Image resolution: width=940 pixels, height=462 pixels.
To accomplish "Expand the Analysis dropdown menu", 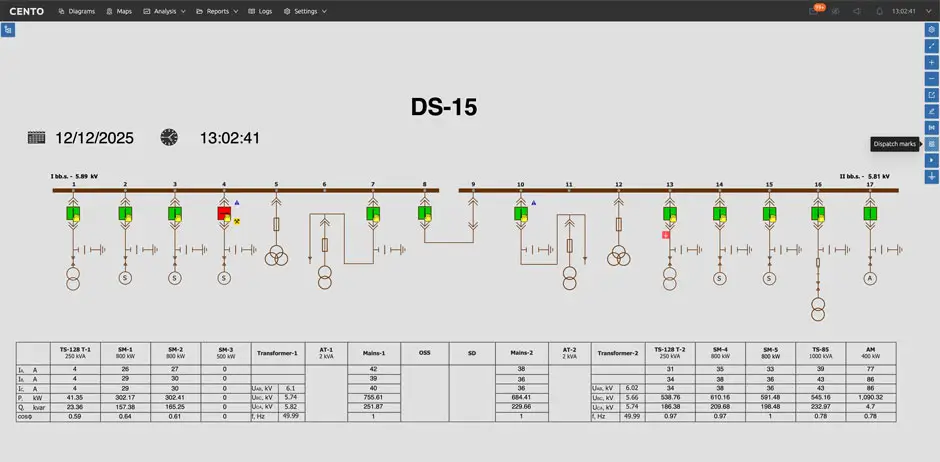I will click(164, 11).
